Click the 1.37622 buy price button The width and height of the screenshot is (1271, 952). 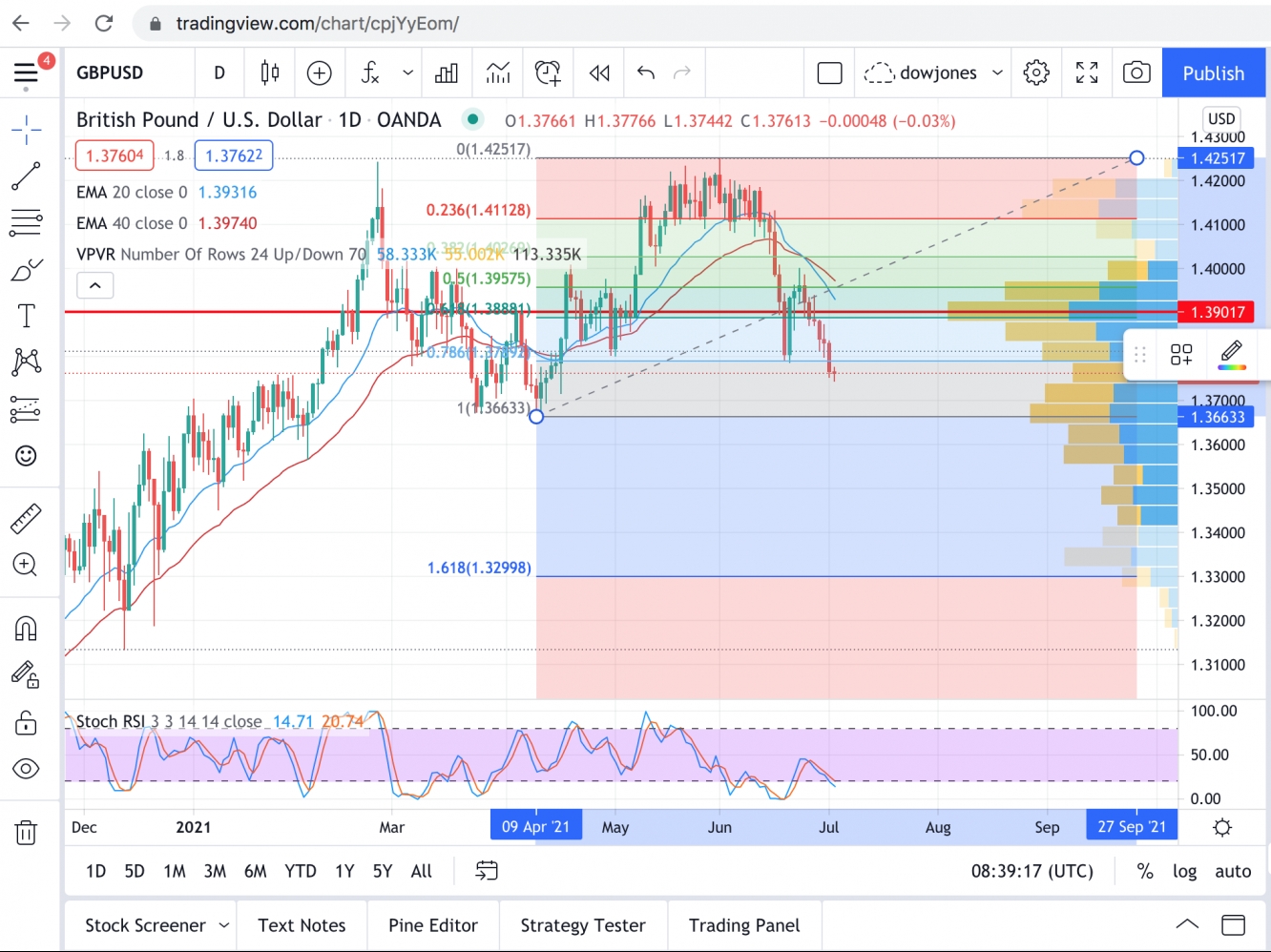click(234, 155)
